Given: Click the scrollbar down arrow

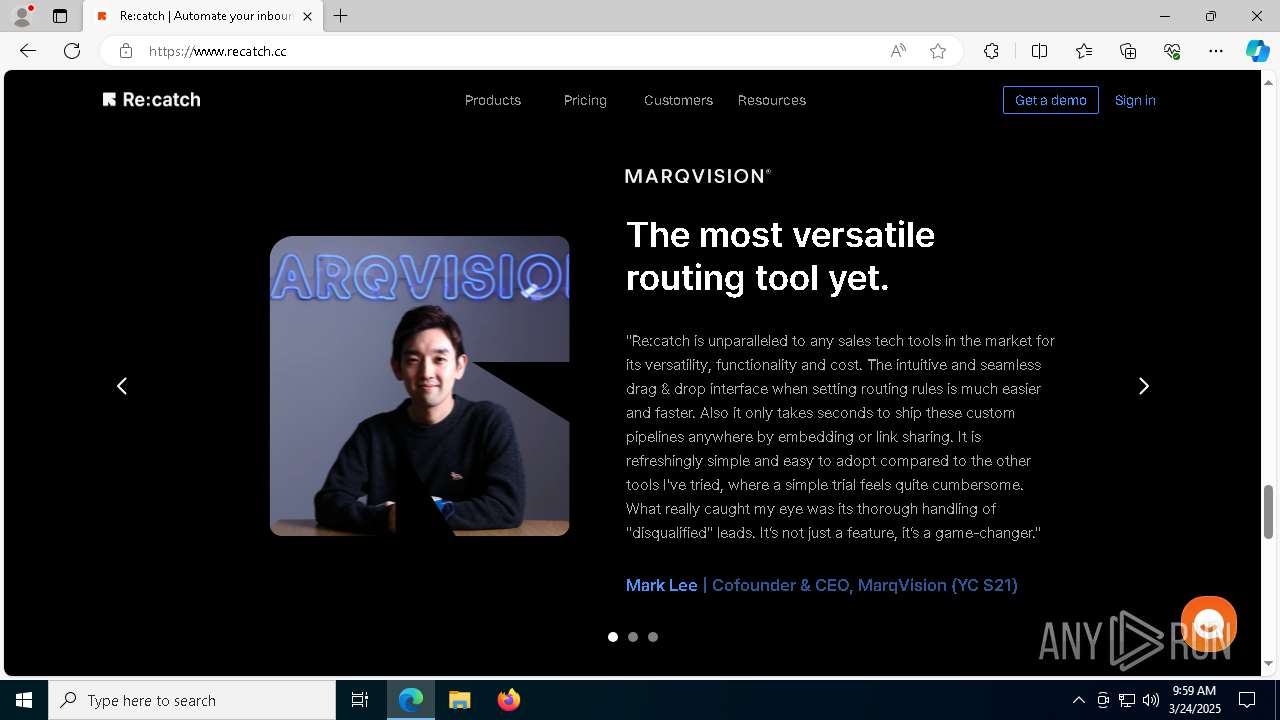Looking at the screenshot, I should pos(1269,664).
